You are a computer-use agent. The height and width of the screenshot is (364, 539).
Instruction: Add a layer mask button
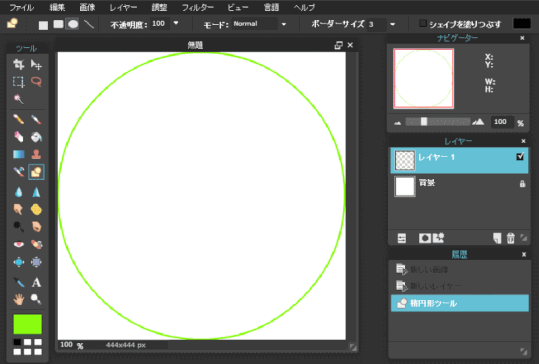click(425, 238)
